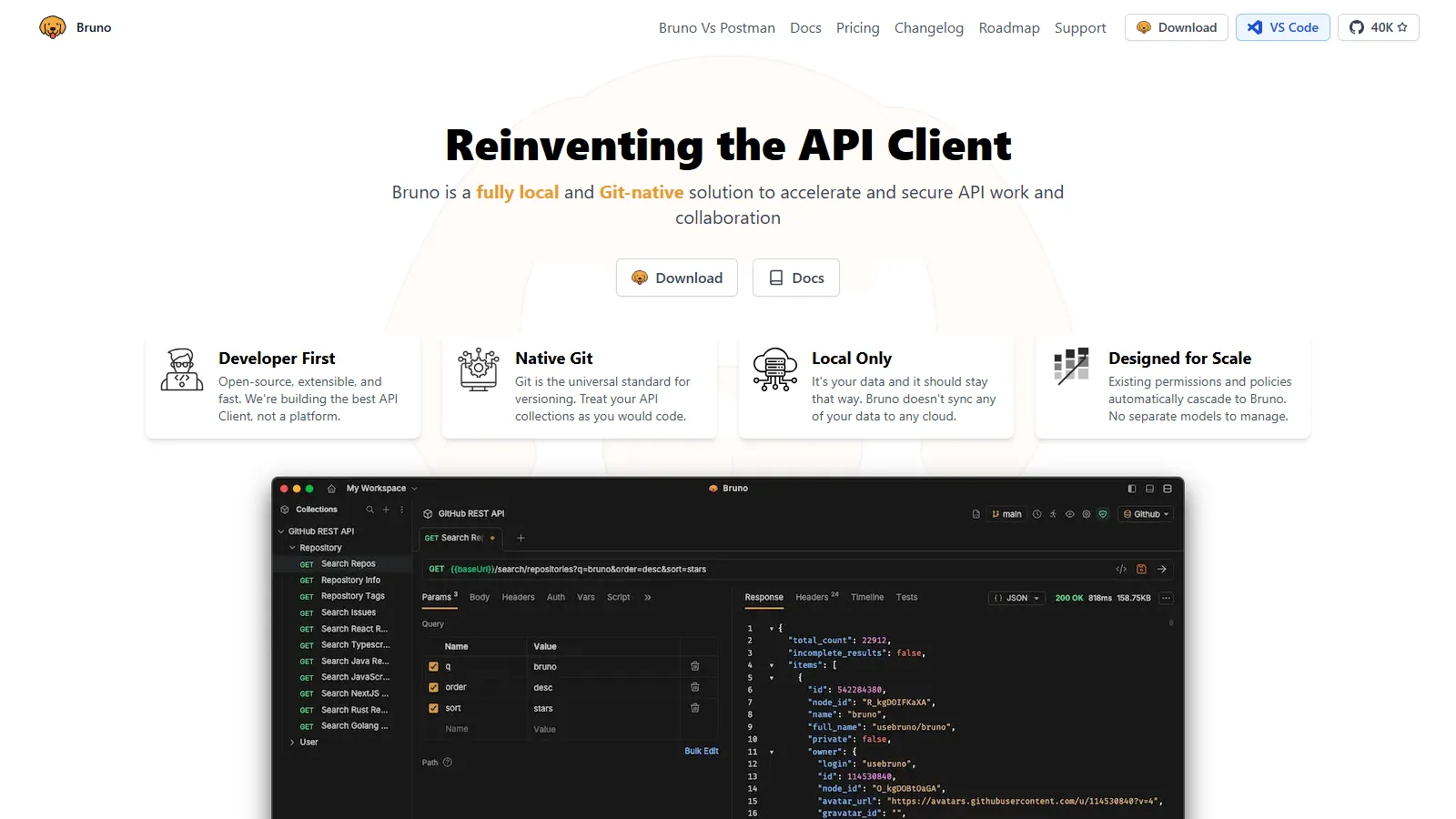Viewport: 1456px width, 819px height.
Task: Open request history via the clock icon
Action: point(1037,514)
